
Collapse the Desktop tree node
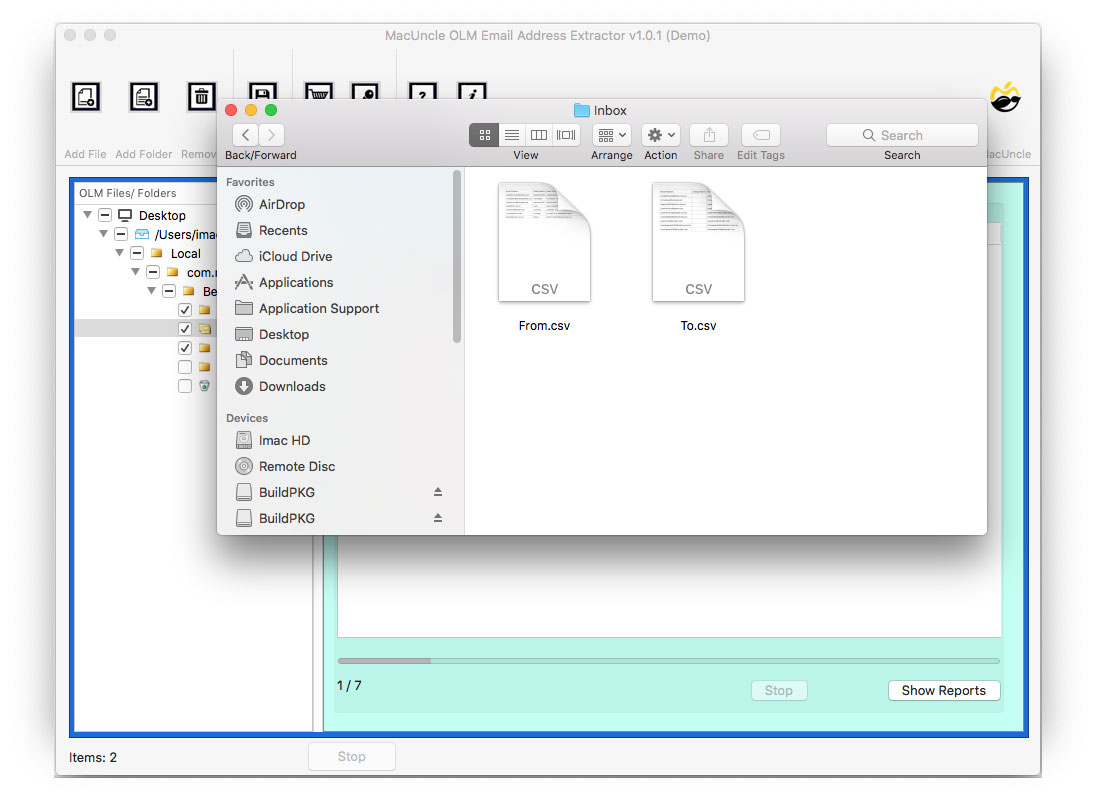(x=87, y=215)
